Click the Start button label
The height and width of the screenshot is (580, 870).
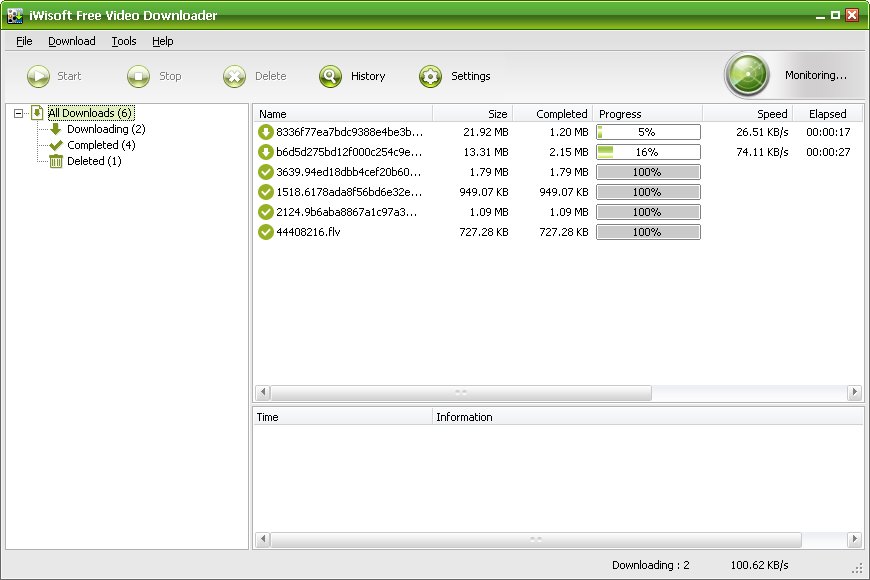pos(69,76)
